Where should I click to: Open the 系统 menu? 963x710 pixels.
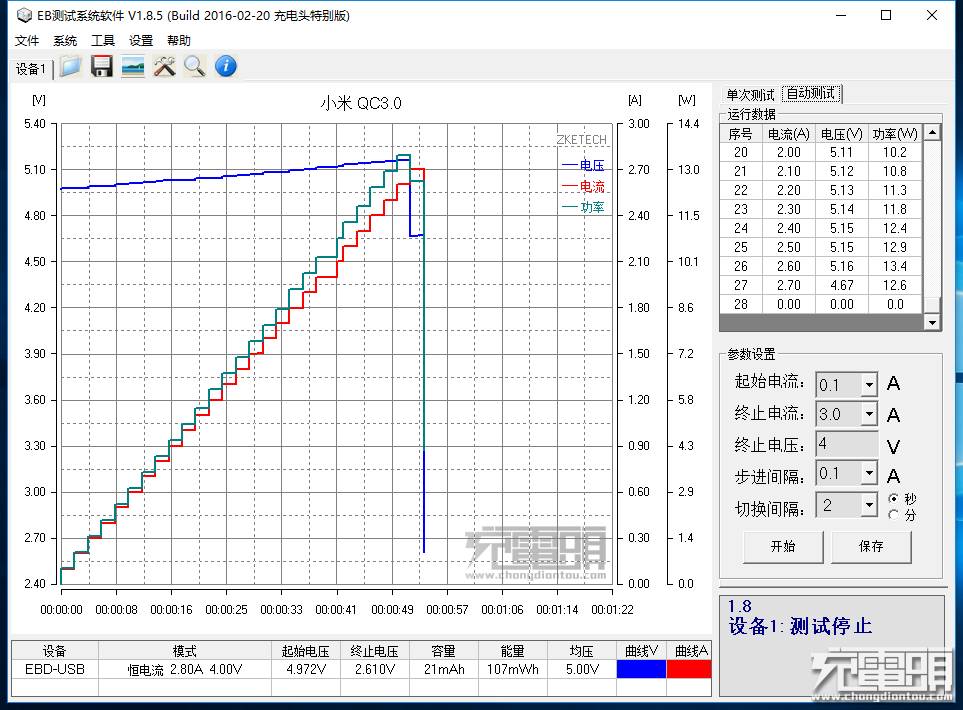[65, 41]
